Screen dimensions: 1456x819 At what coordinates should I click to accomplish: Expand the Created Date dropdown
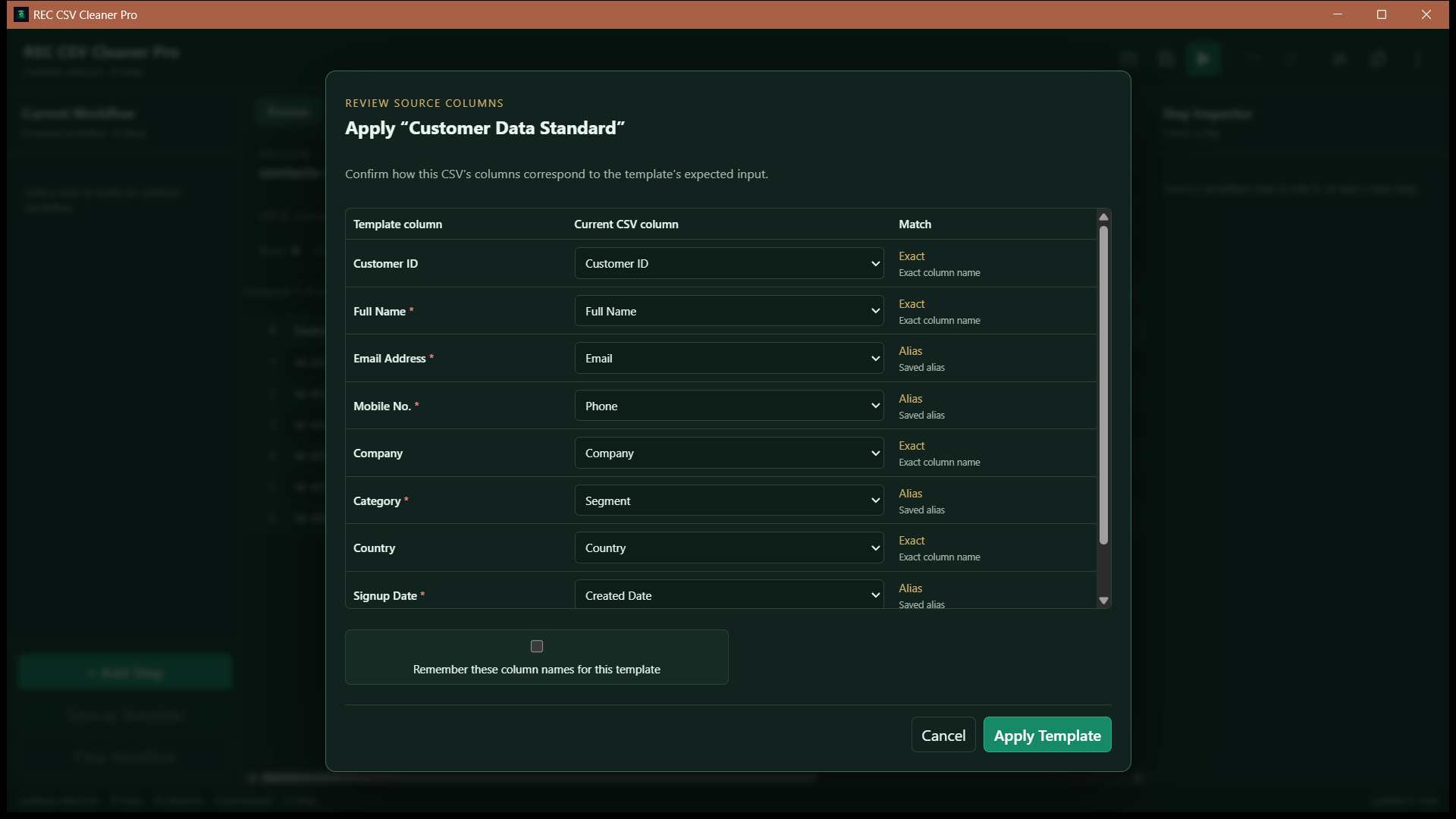729,595
